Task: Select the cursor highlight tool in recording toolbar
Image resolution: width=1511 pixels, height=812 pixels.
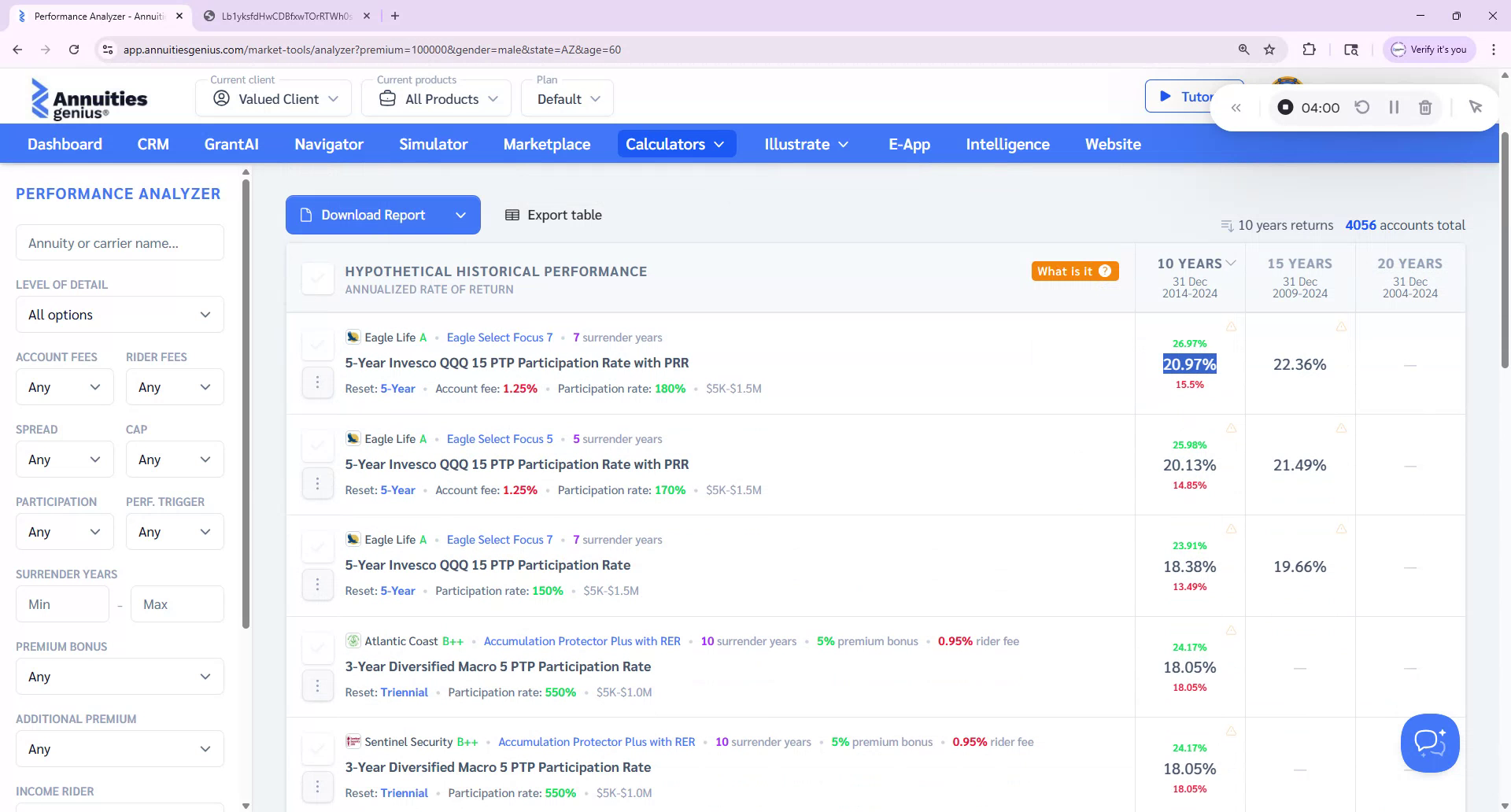Action: [x=1476, y=106]
